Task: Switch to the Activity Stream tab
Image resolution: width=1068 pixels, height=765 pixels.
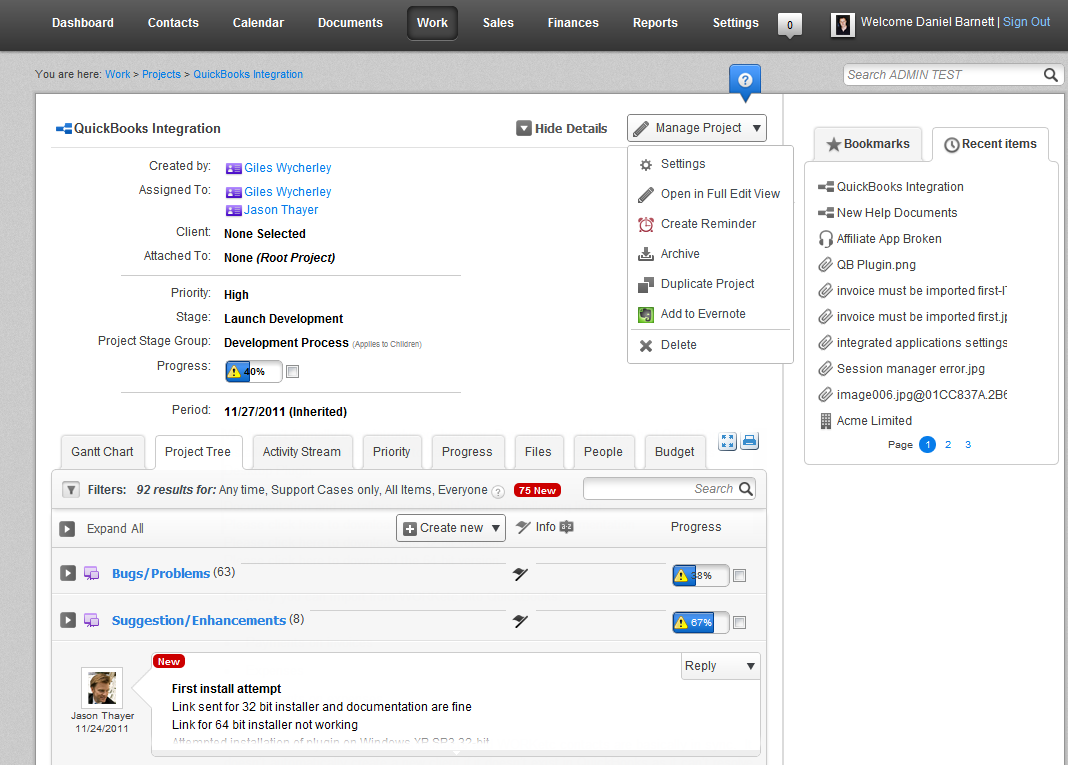Action: coord(302,452)
